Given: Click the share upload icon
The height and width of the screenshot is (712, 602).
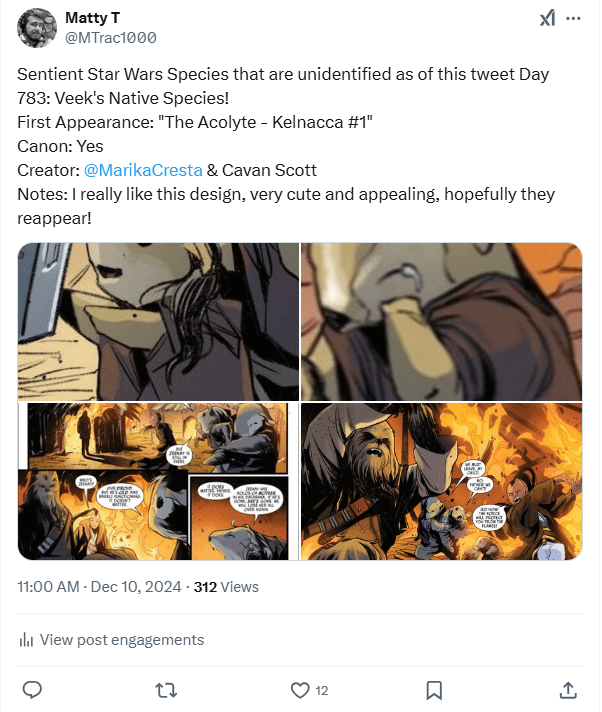Looking at the screenshot, I should (x=567, y=689).
